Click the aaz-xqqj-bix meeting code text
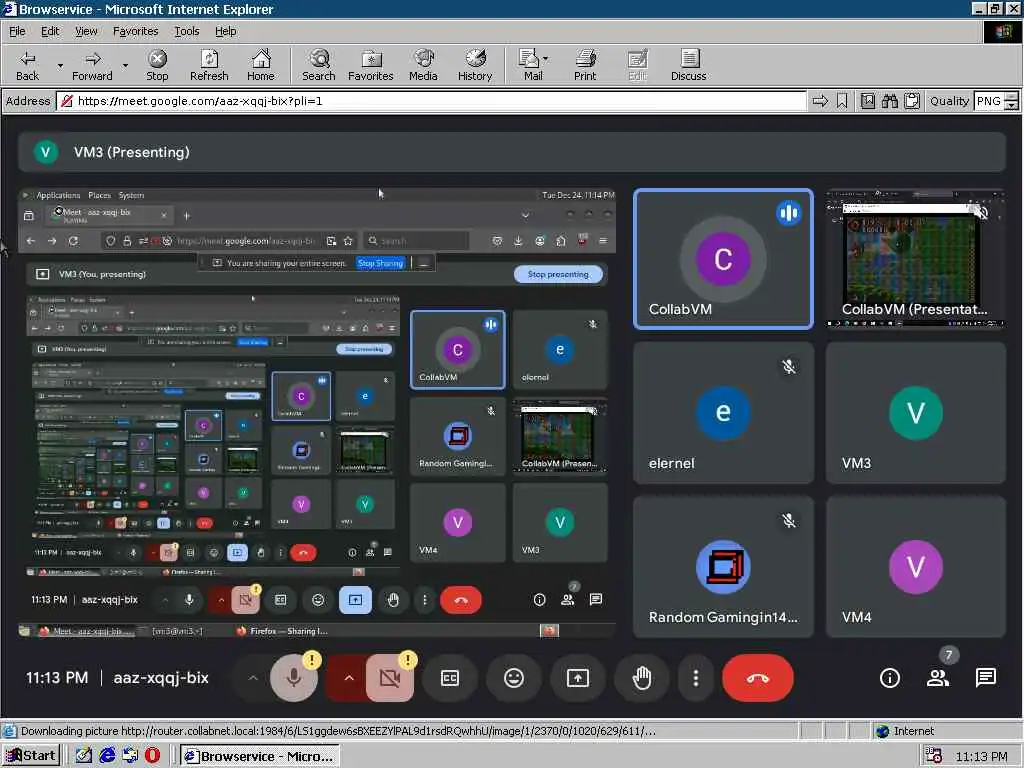 pos(161,678)
